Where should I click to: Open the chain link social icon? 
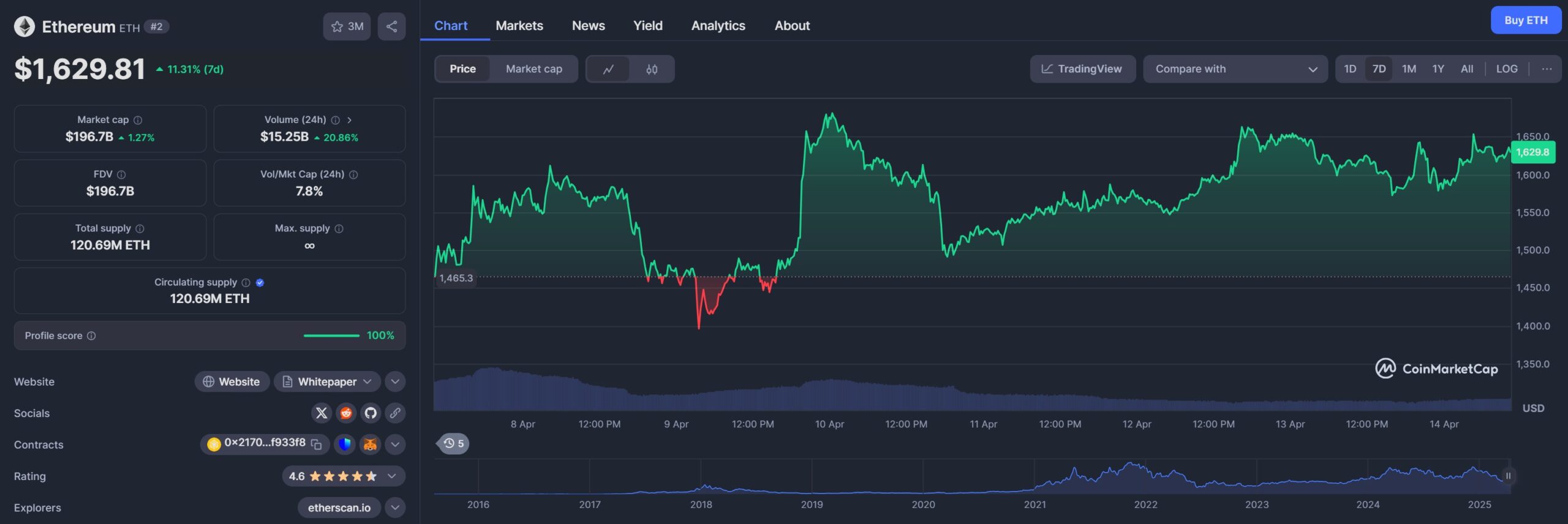(x=395, y=413)
